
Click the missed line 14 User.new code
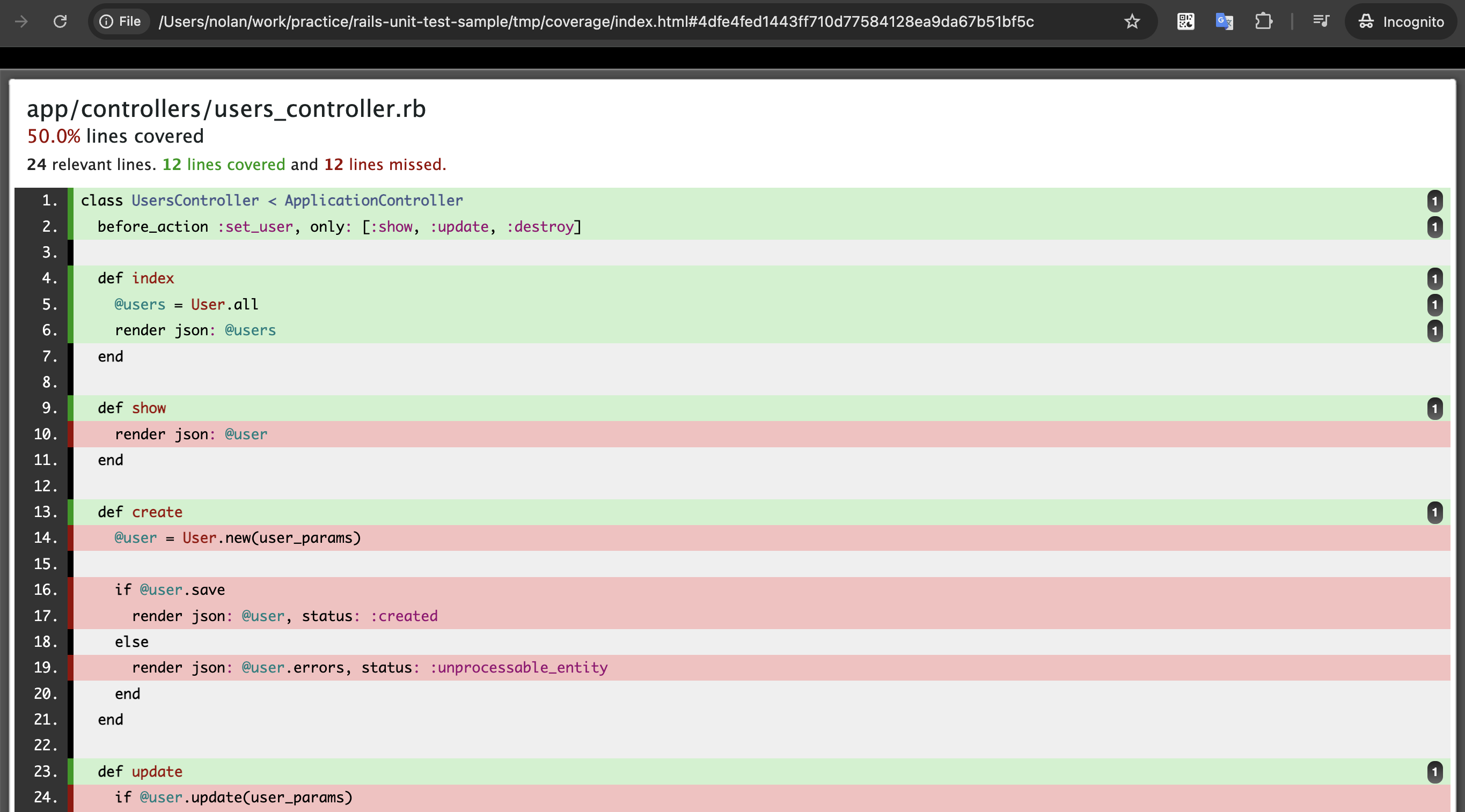[x=238, y=537]
